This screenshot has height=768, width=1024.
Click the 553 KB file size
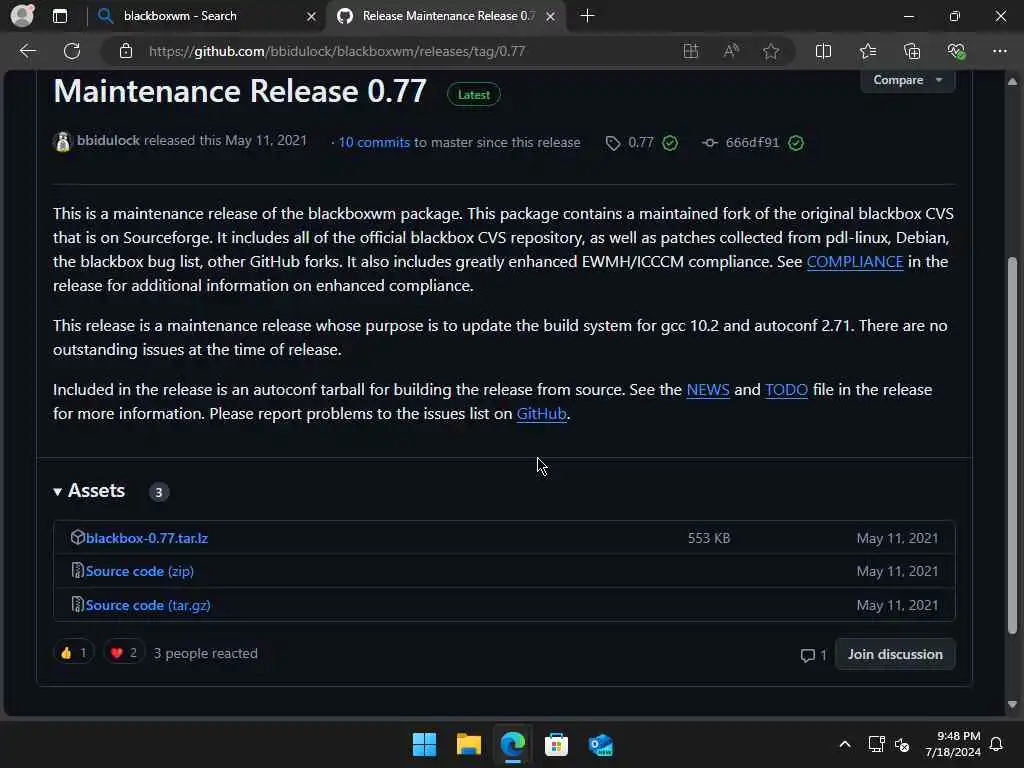point(709,538)
